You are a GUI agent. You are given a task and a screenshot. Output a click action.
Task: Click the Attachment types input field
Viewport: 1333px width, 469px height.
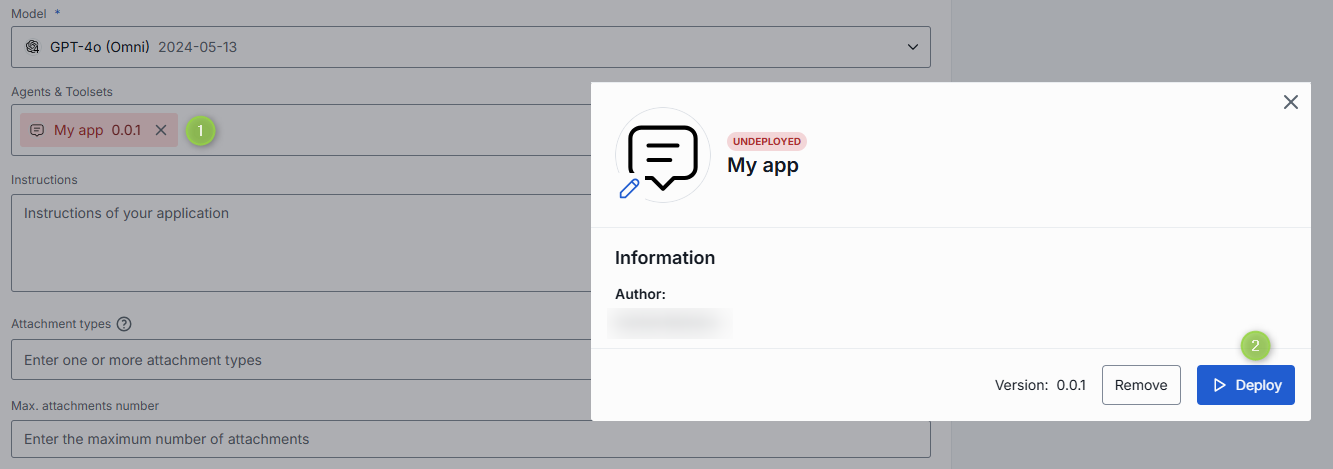click(300, 360)
